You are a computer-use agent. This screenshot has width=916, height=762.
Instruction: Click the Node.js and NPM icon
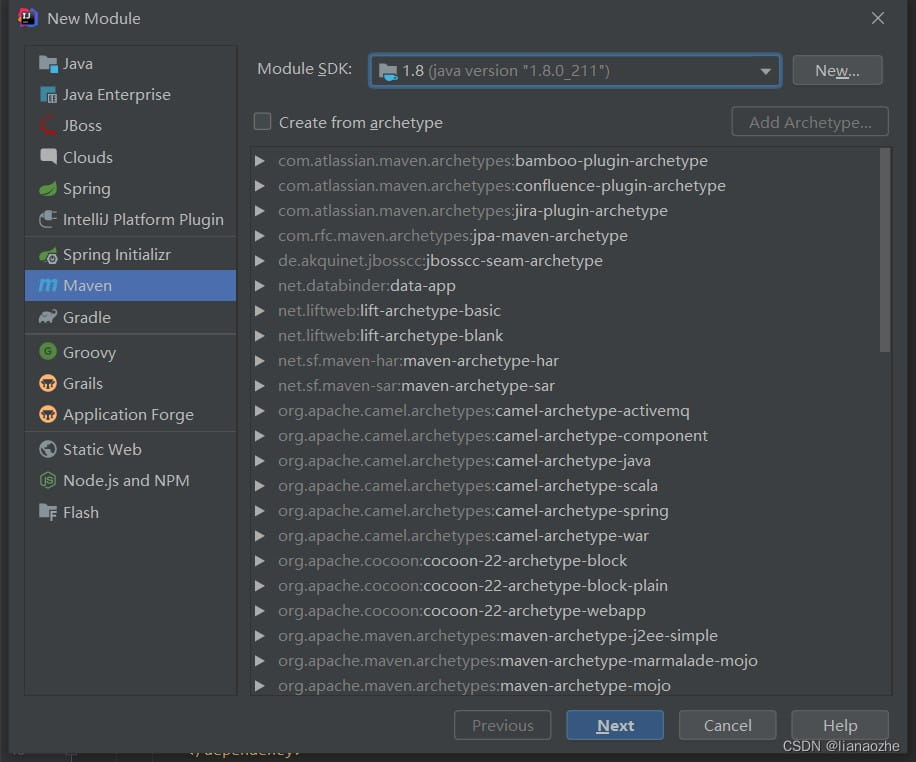48,480
